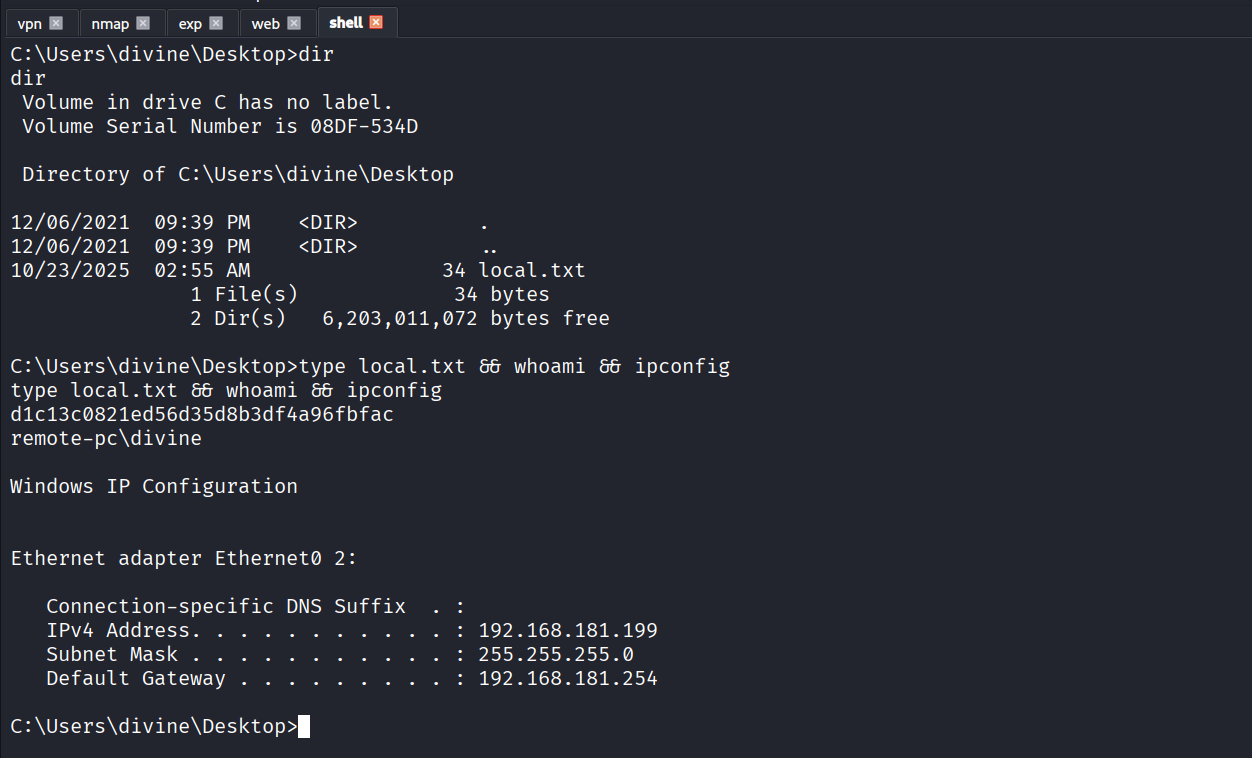This screenshot has width=1252, height=758.
Task: Close the active shell tab
Action: coord(376,22)
